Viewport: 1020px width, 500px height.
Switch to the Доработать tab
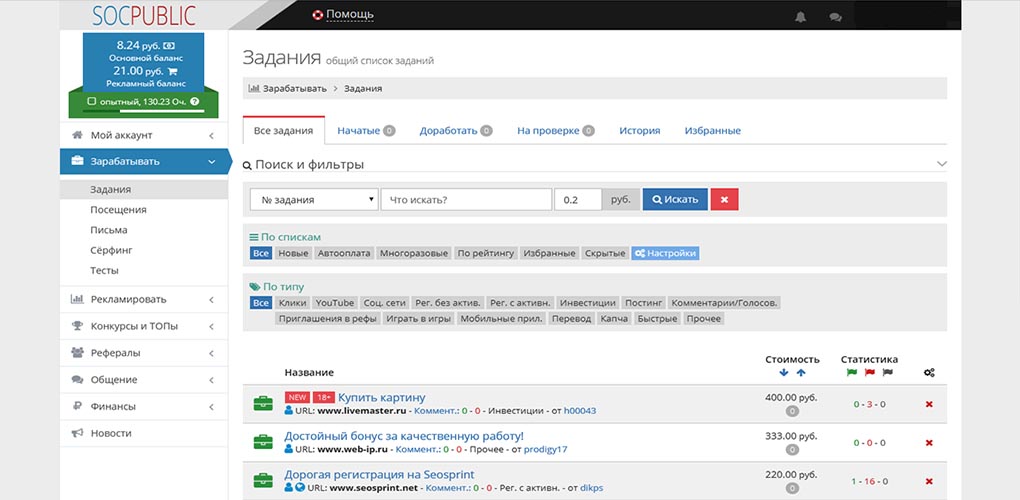pyautogui.click(x=455, y=131)
